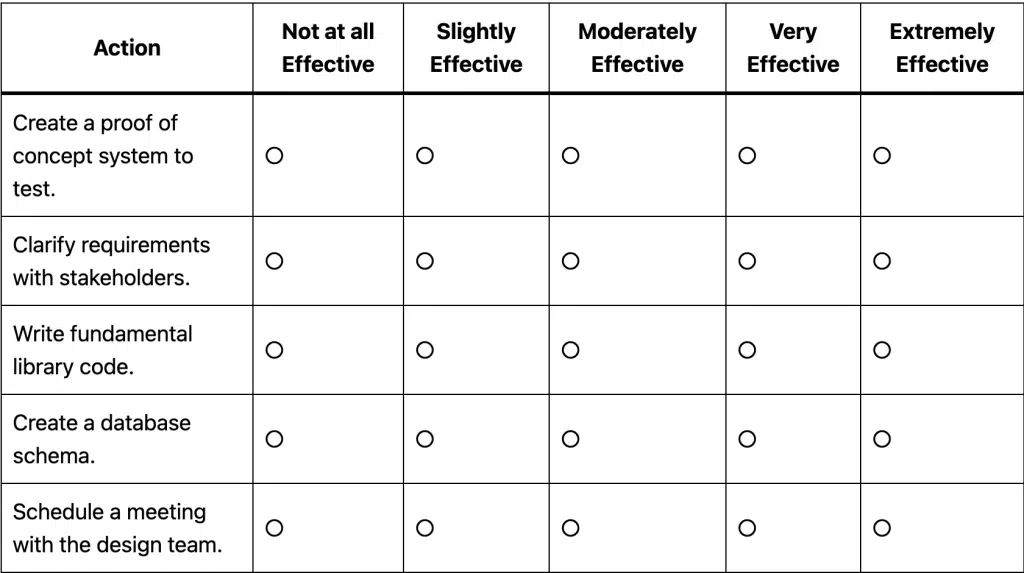This screenshot has height=573, width=1024.
Task: Rate writing library code as Moderately Effective
Action: (x=571, y=350)
